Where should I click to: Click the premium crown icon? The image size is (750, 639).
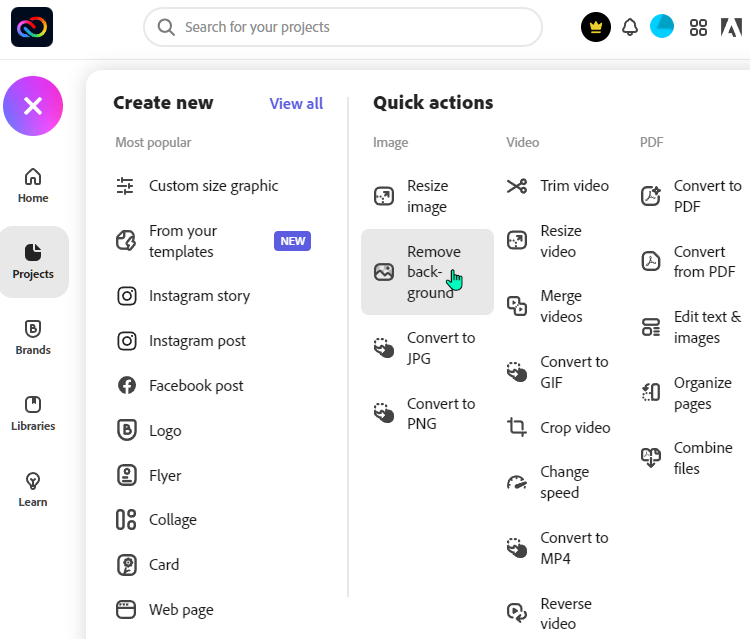click(596, 27)
